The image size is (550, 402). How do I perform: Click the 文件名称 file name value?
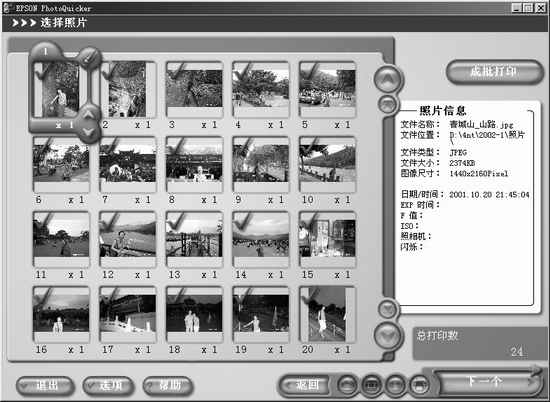click(481, 125)
